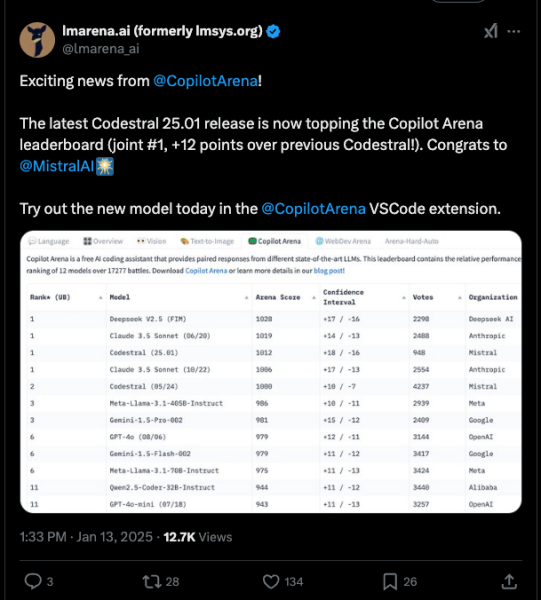
Task: Switch to the WebDev Arena tab
Action: click(x=343, y=241)
